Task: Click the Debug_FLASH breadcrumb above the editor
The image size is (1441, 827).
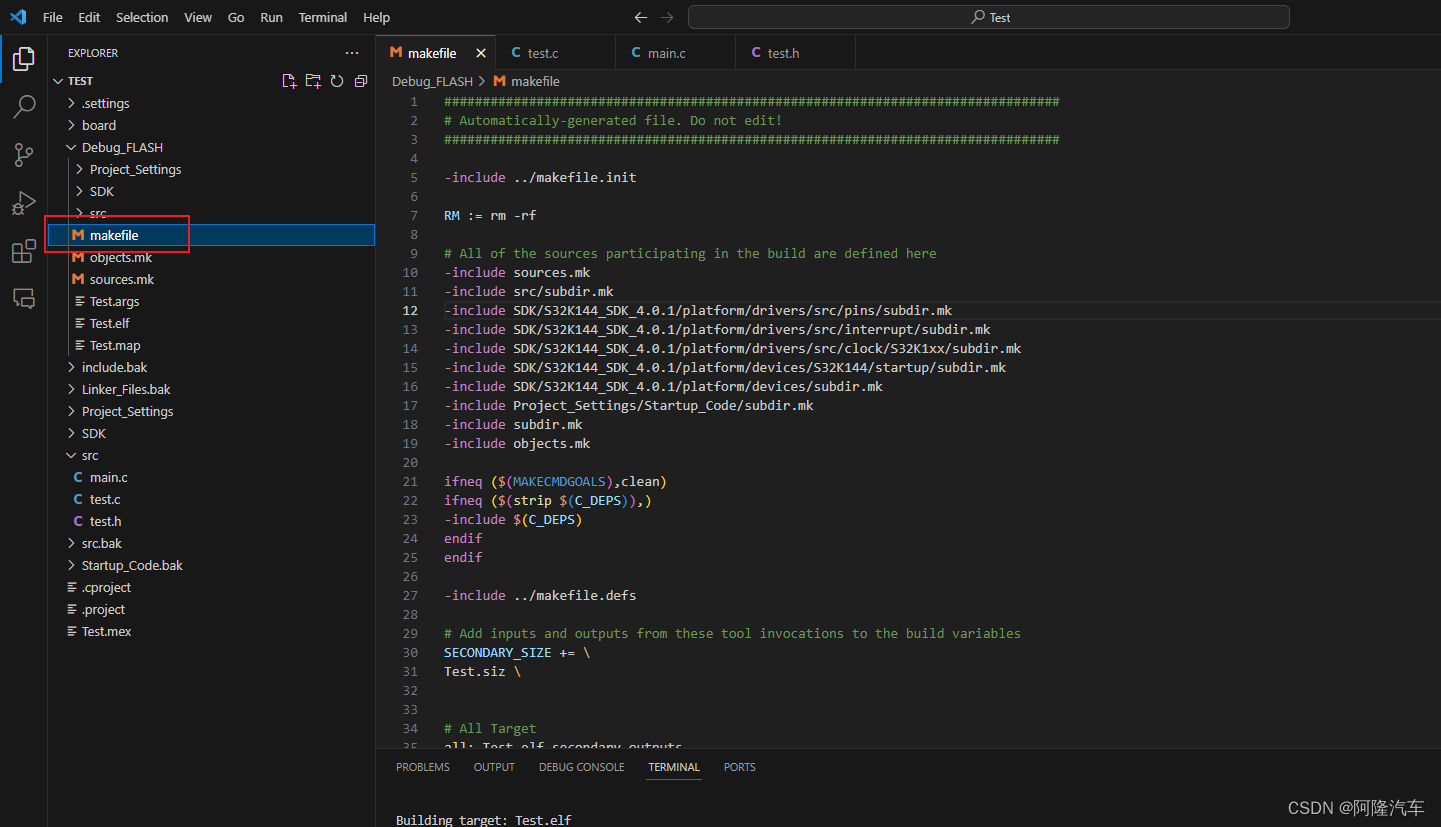Action: click(x=432, y=81)
